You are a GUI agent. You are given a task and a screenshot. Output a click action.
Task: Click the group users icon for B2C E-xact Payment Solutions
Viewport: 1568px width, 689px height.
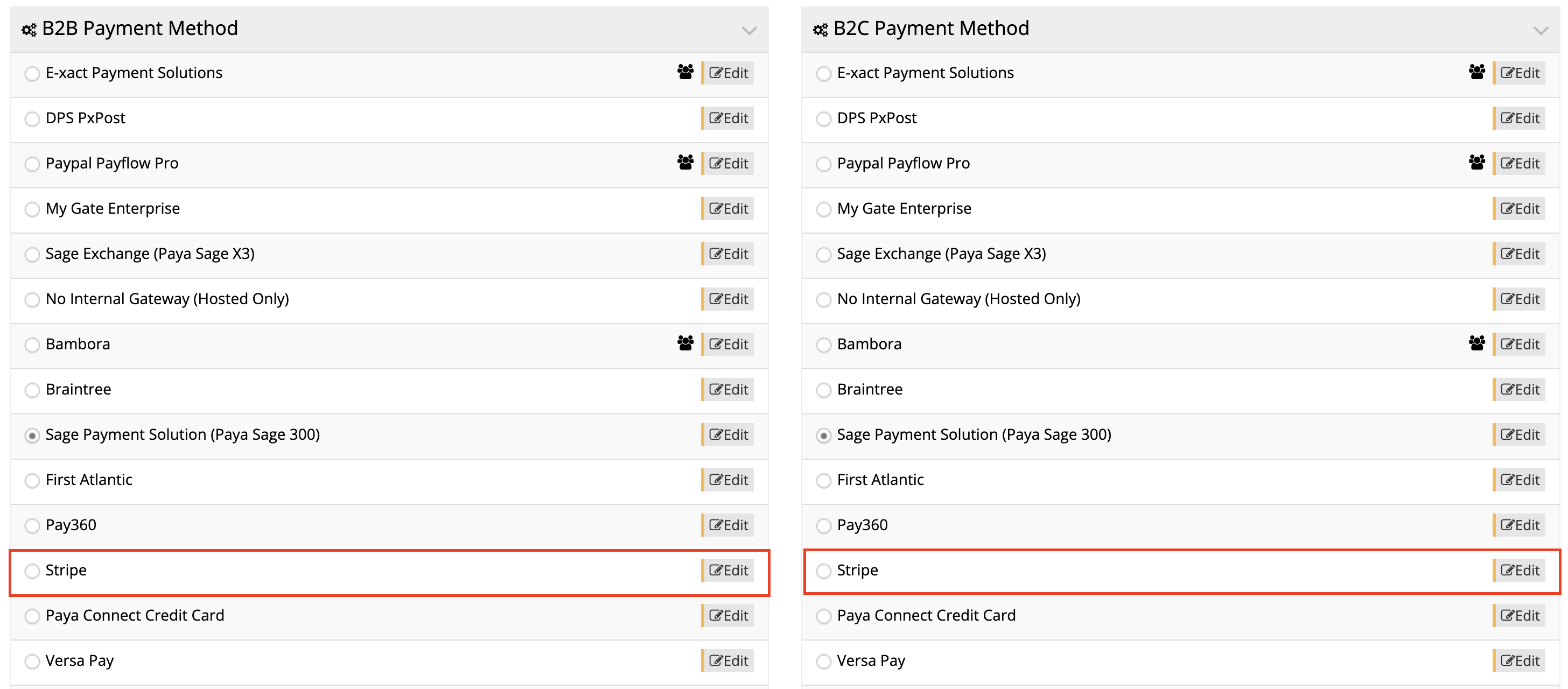pos(1476,72)
